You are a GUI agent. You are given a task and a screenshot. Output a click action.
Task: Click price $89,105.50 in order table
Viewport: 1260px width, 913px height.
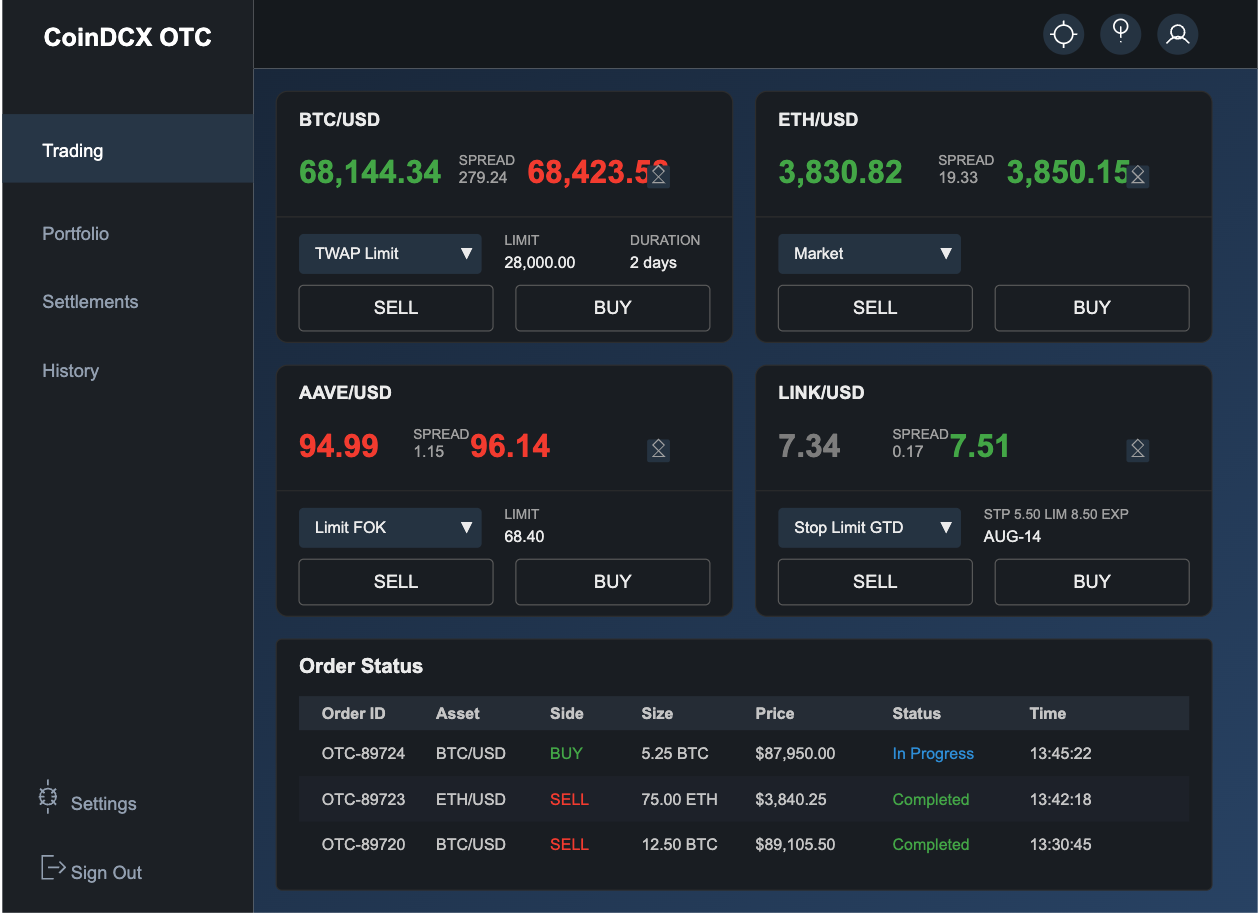click(795, 845)
